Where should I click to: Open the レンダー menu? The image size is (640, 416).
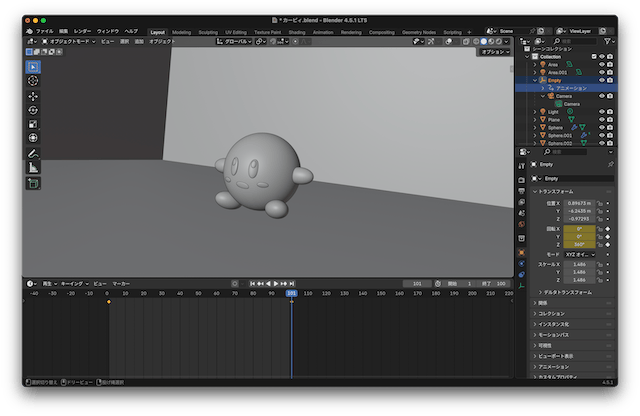click(x=82, y=32)
